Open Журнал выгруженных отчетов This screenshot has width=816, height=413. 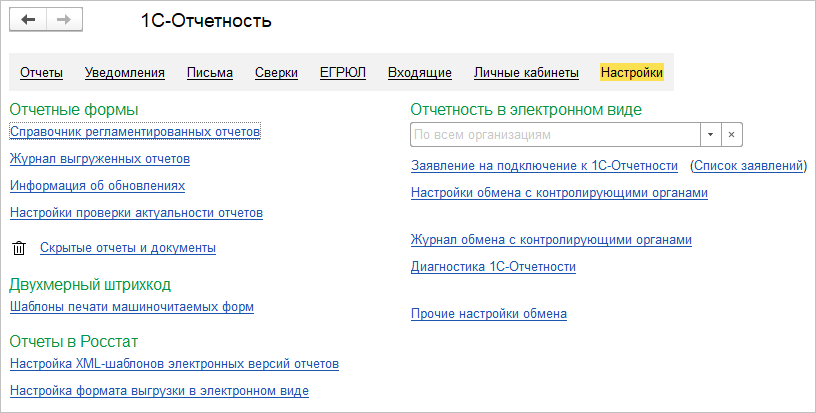click(100, 159)
